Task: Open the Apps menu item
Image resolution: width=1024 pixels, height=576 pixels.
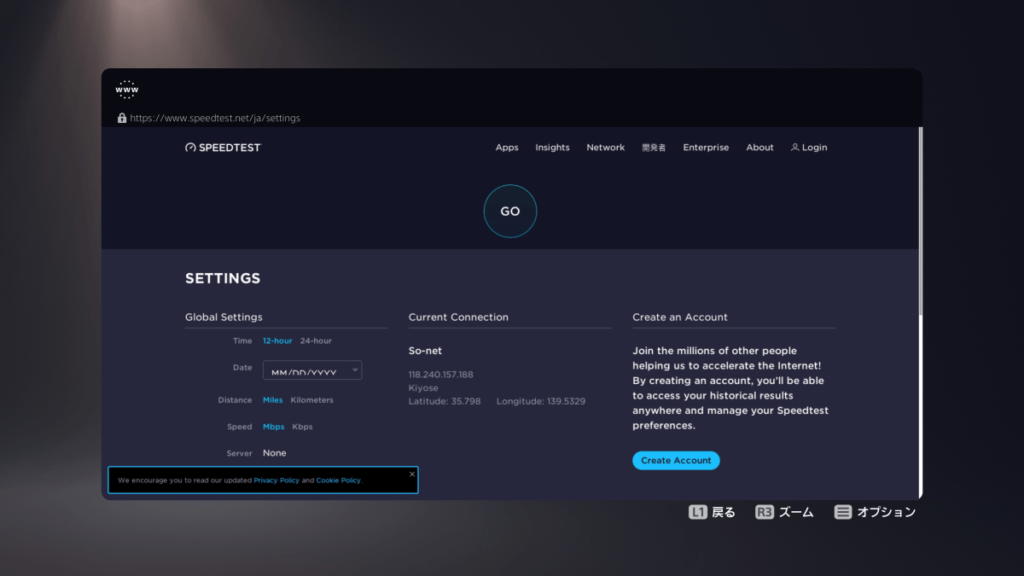Action: pyautogui.click(x=507, y=148)
